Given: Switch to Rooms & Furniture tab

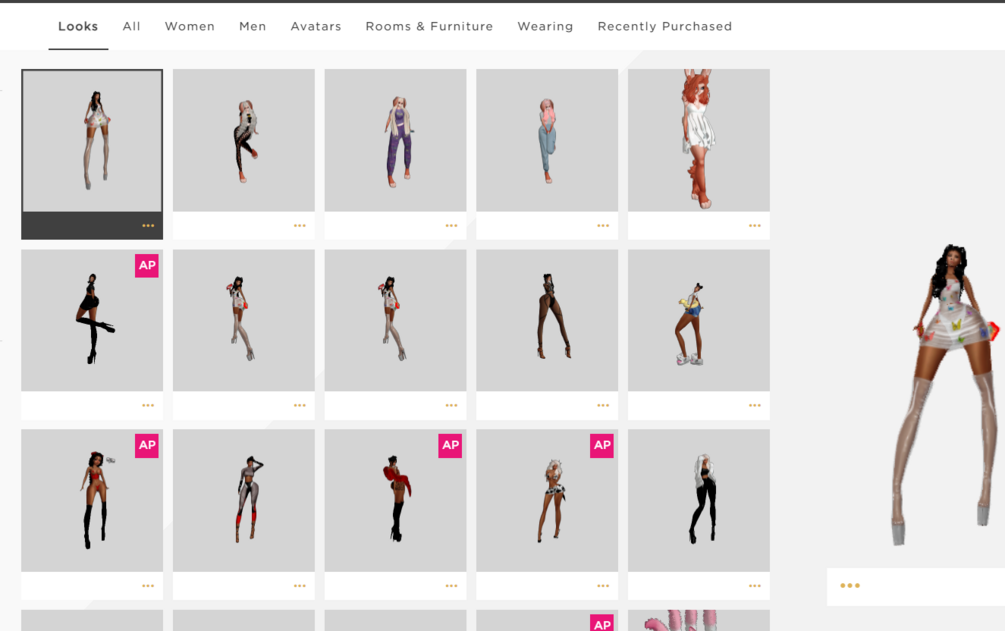Looking at the screenshot, I should point(429,26).
